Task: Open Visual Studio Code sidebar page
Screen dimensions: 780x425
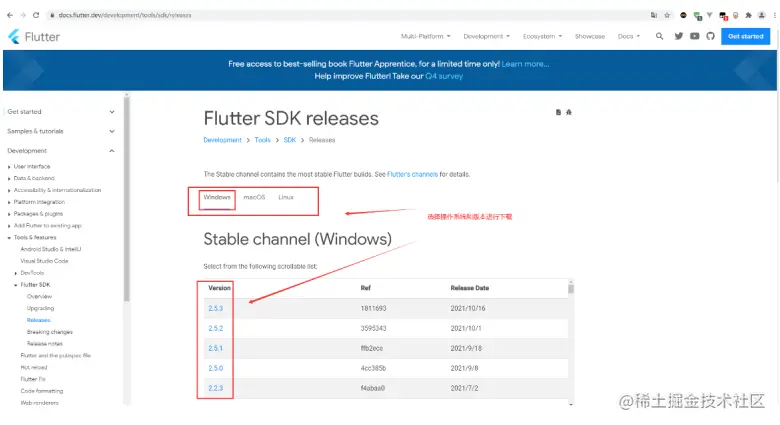Action: 44,261
